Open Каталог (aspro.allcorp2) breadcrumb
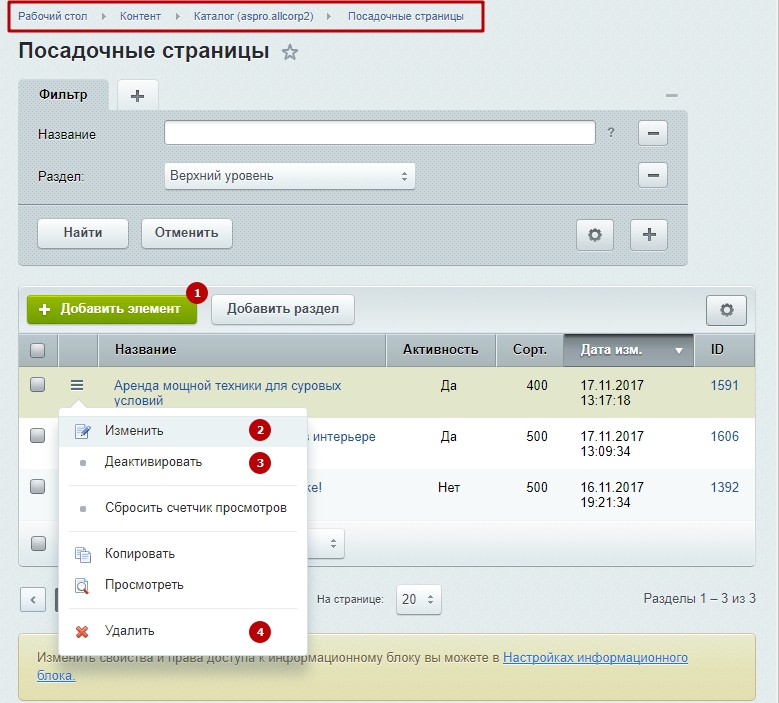Screen dimensions: 779x703 click(x=253, y=16)
